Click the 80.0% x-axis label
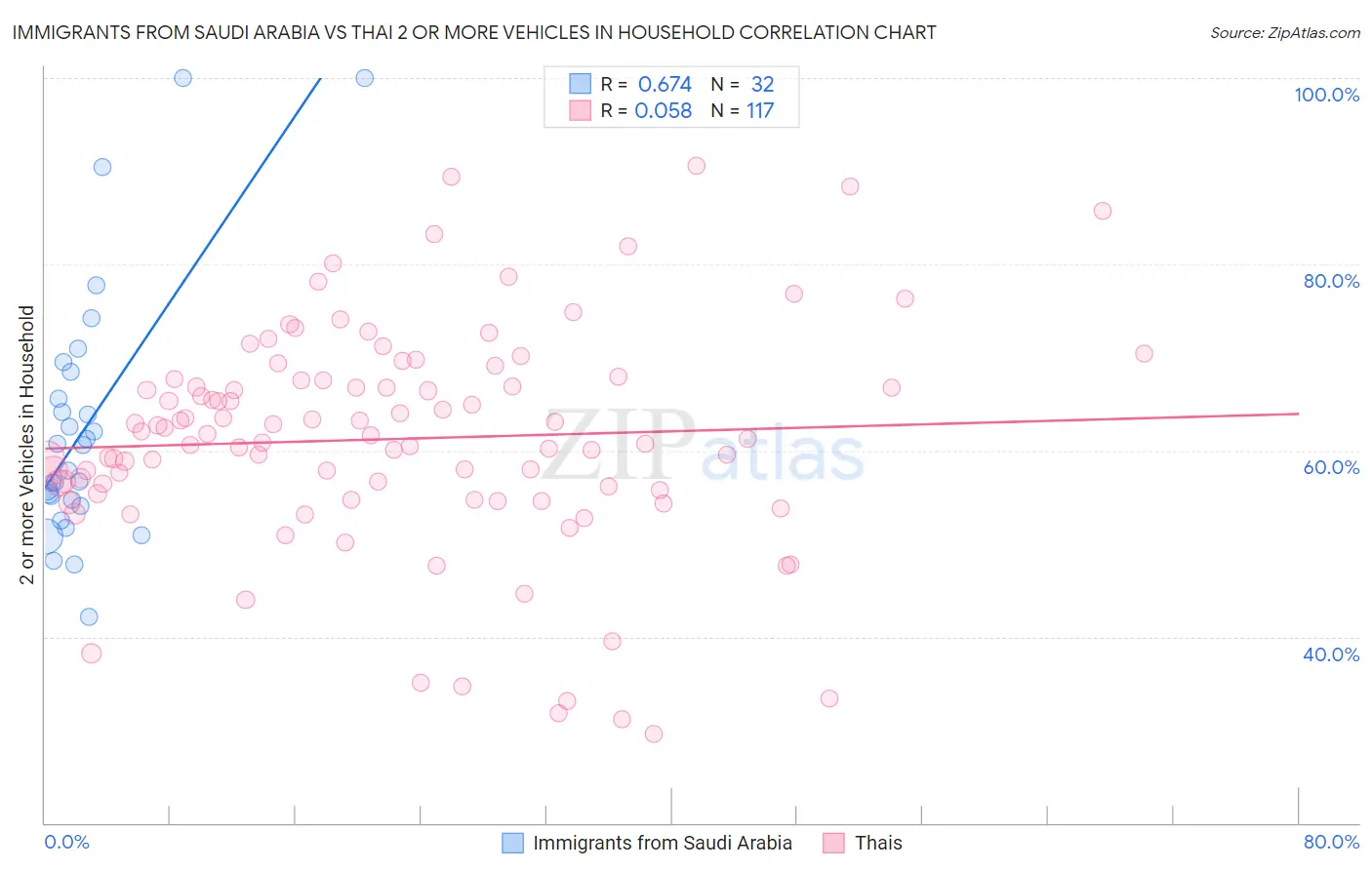This screenshot has width=1372, height=870. pos(1331,842)
